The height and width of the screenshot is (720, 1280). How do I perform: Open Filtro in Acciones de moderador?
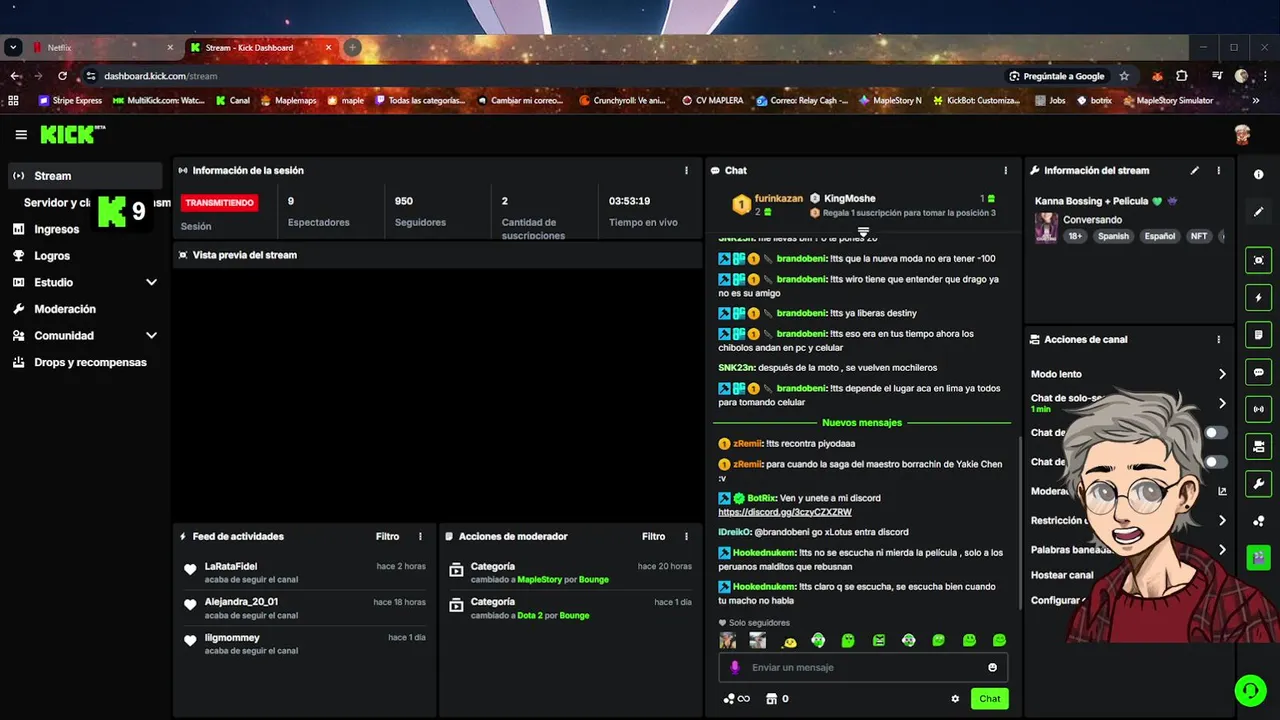[653, 537]
